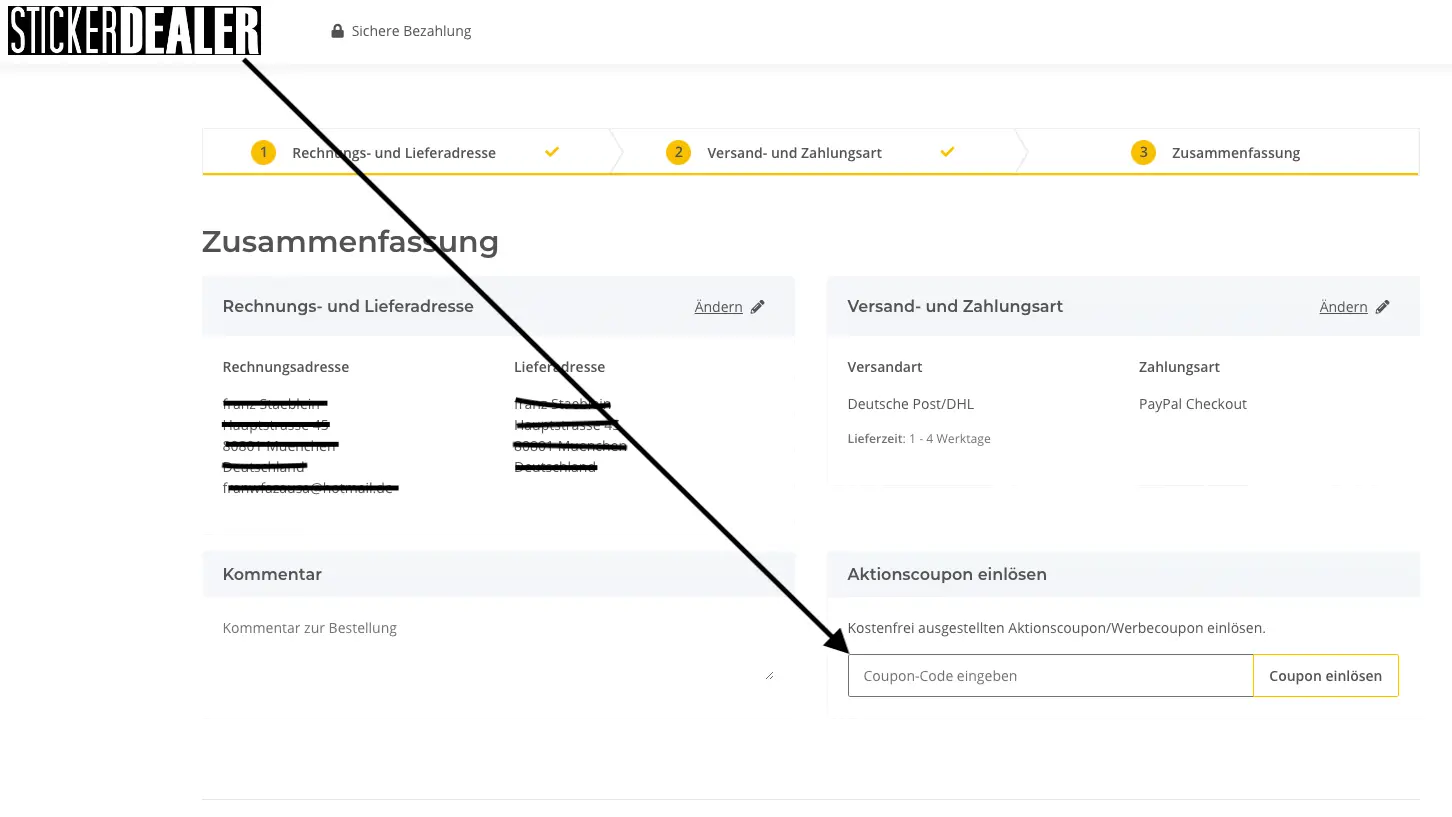The image size is (1452, 817).
Task: Click the padlock icon beside Sichere Bezahlung
Action: [x=337, y=31]
